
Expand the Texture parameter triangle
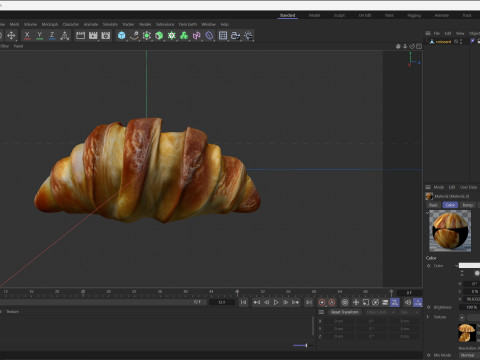coord(428,317)
